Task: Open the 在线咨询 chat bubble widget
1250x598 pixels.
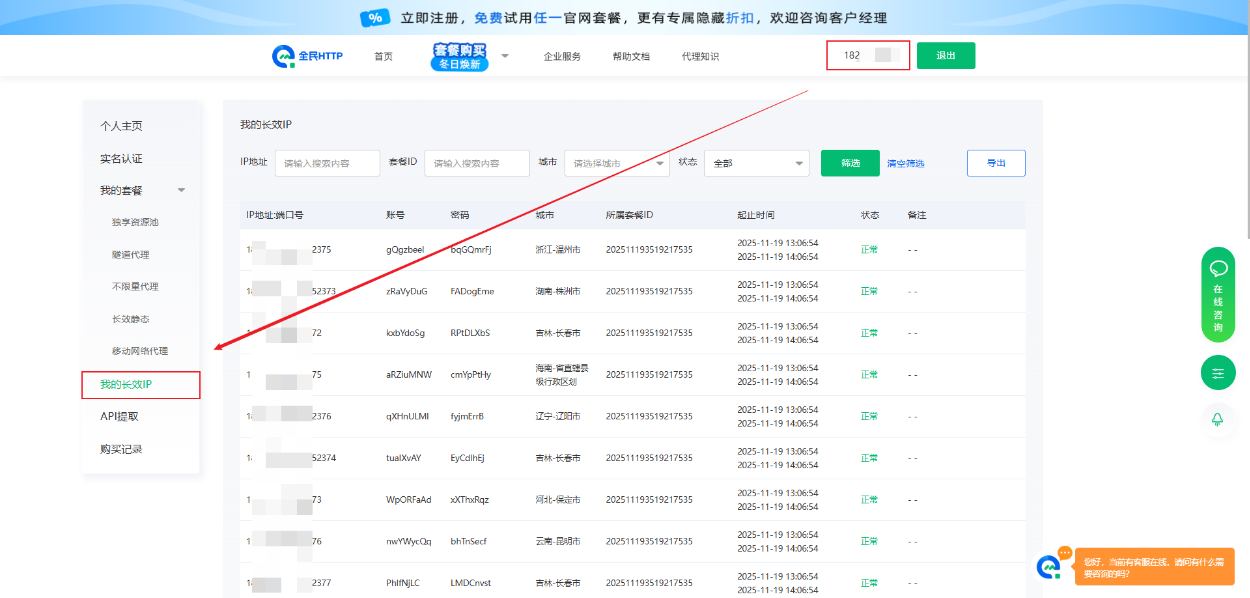Action: [1218, 294]
